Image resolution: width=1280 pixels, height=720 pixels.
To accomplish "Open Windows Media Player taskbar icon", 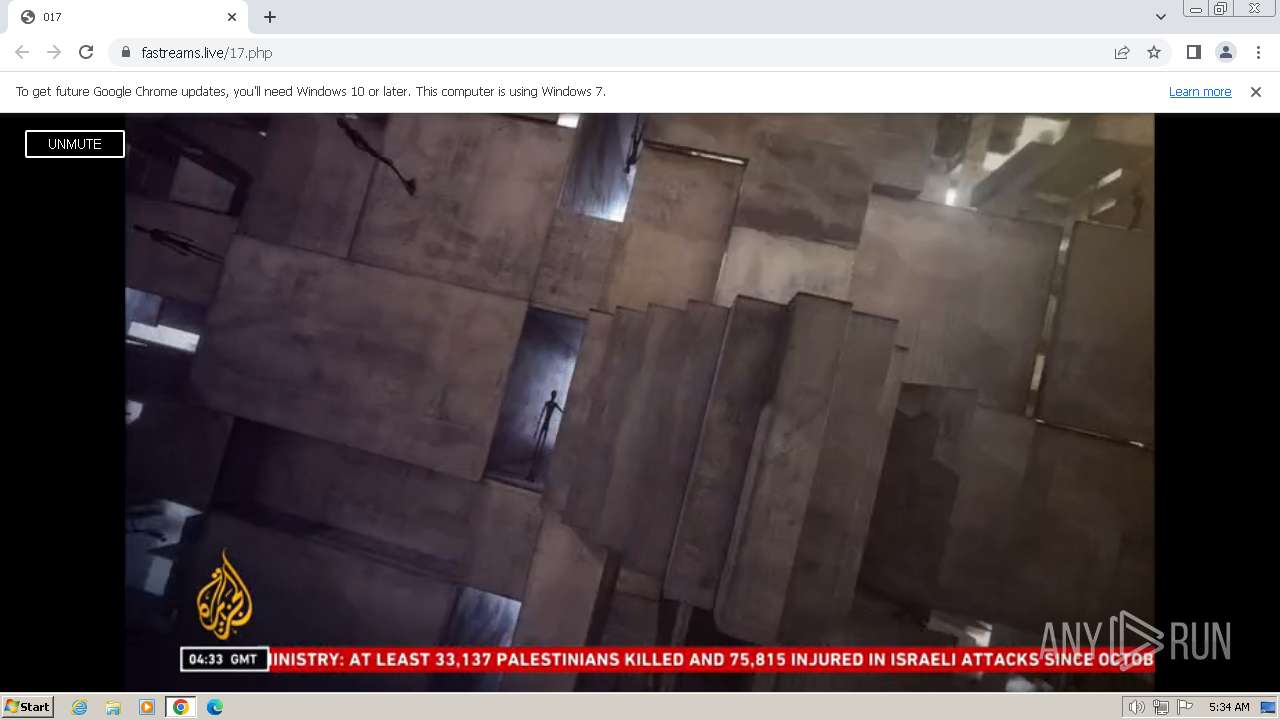I will 147,707.
